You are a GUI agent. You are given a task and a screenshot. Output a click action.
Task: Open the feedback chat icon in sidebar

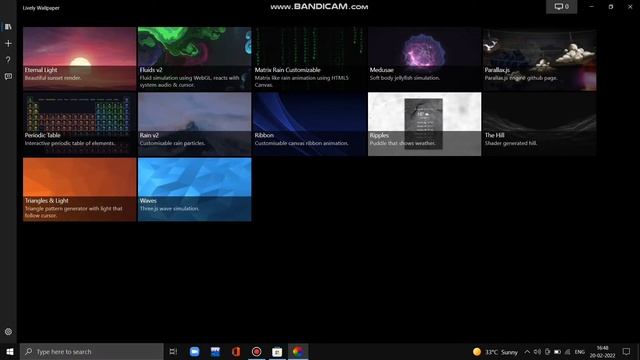tap(8, 76)
